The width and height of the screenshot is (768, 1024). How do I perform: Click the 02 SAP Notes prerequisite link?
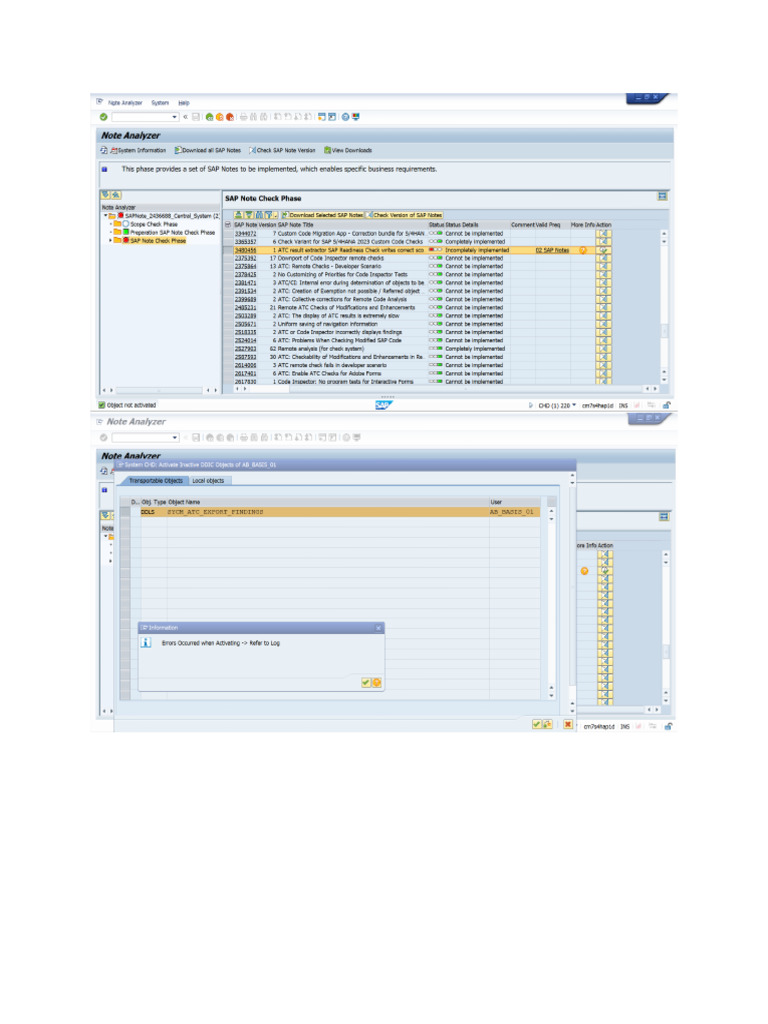pos(552,250)
